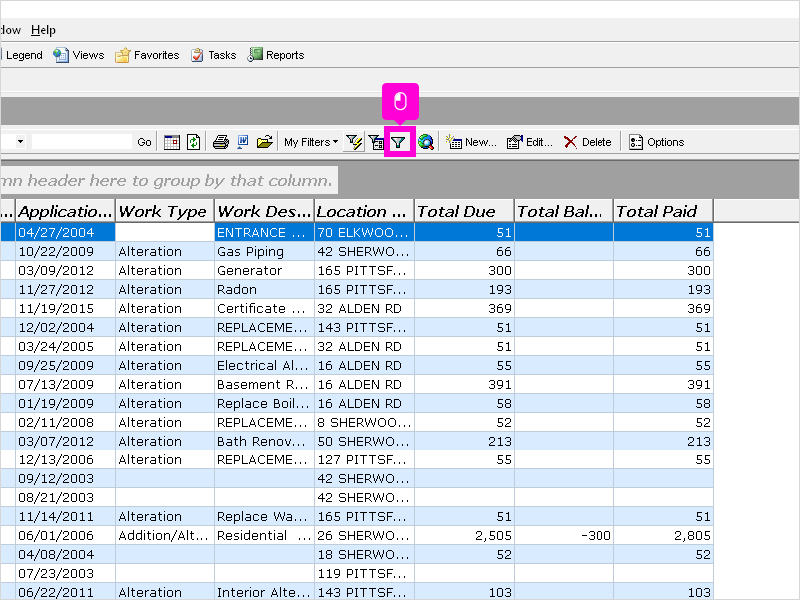Select the Basement R... cell

point(264,384)
